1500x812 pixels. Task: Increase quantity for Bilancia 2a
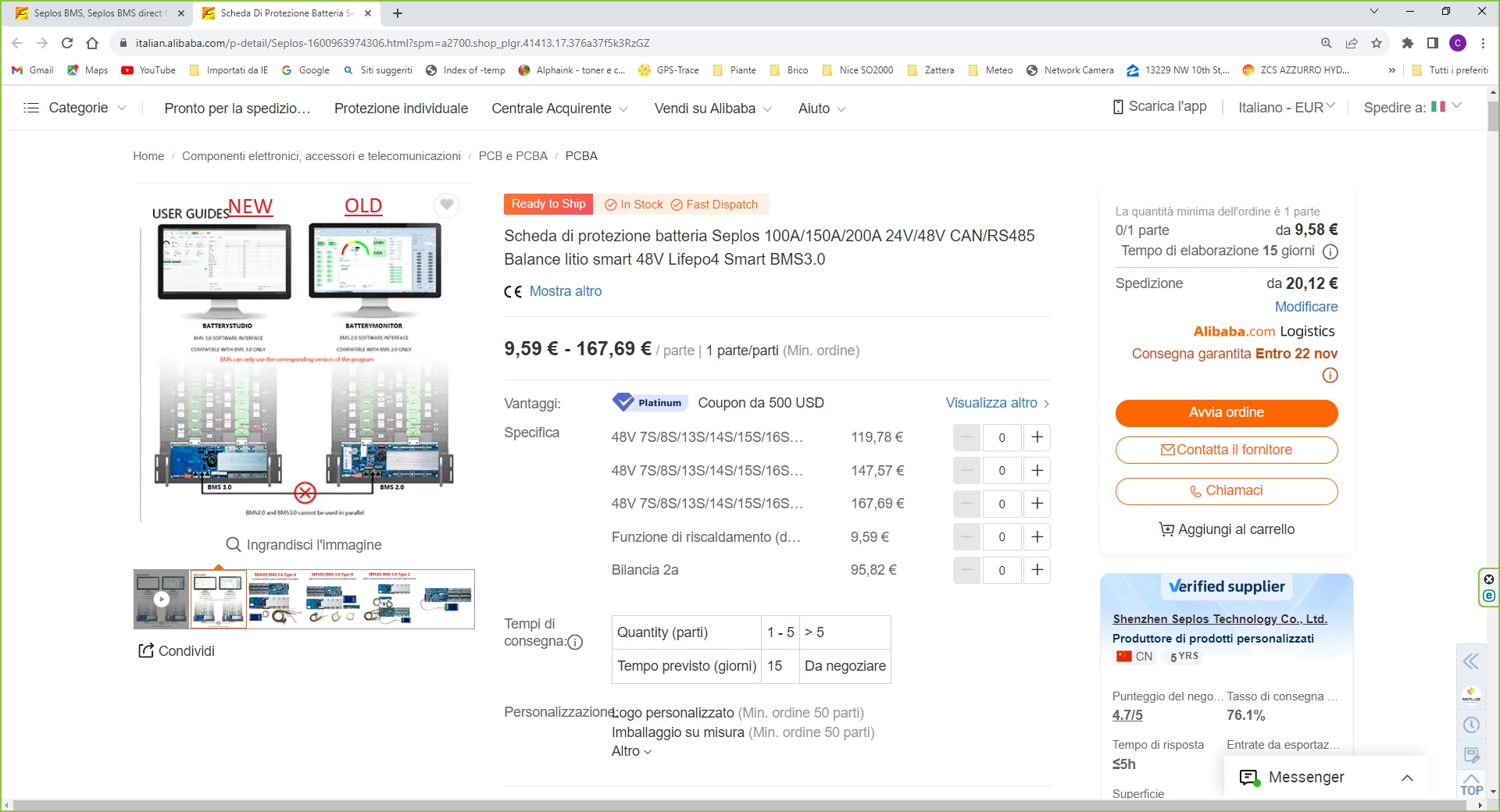tap(1037, 570)
